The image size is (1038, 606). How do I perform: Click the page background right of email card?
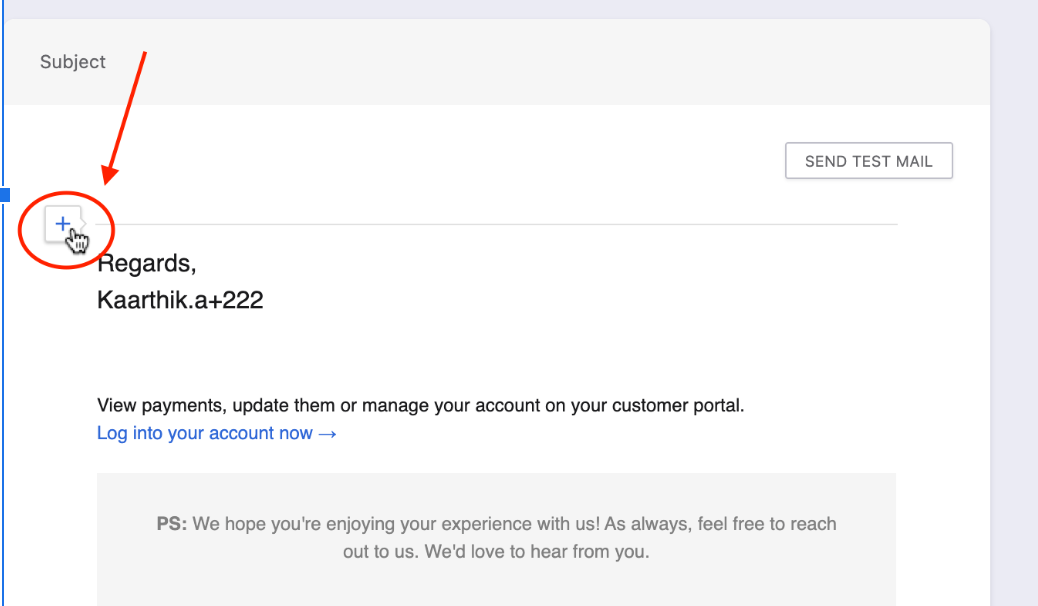[x=1014, y=300]
